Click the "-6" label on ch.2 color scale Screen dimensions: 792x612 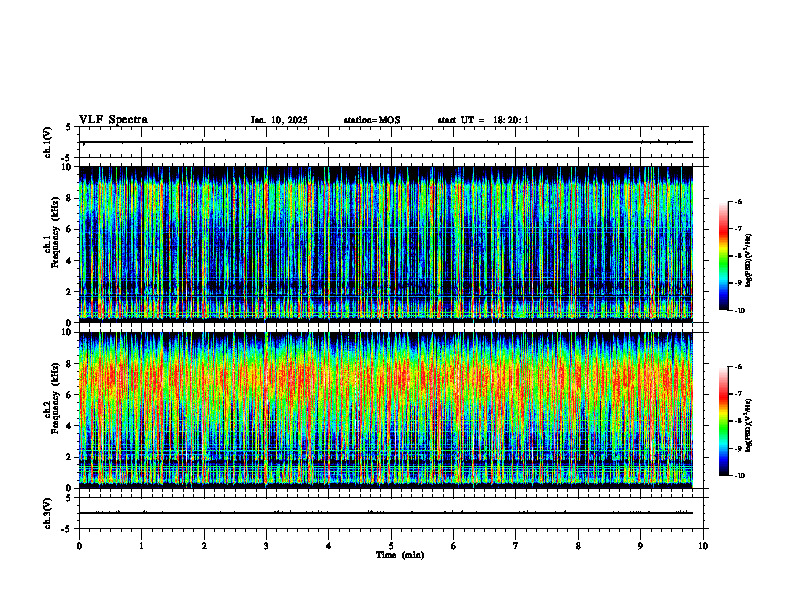(x=738, y=367)
